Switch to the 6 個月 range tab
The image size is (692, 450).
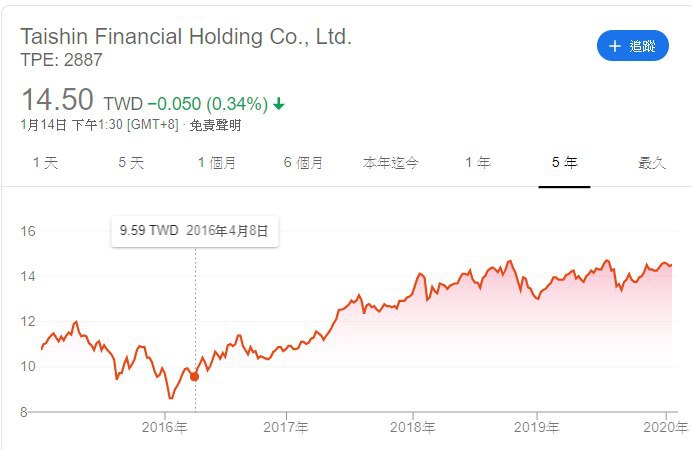coord(303,162)
